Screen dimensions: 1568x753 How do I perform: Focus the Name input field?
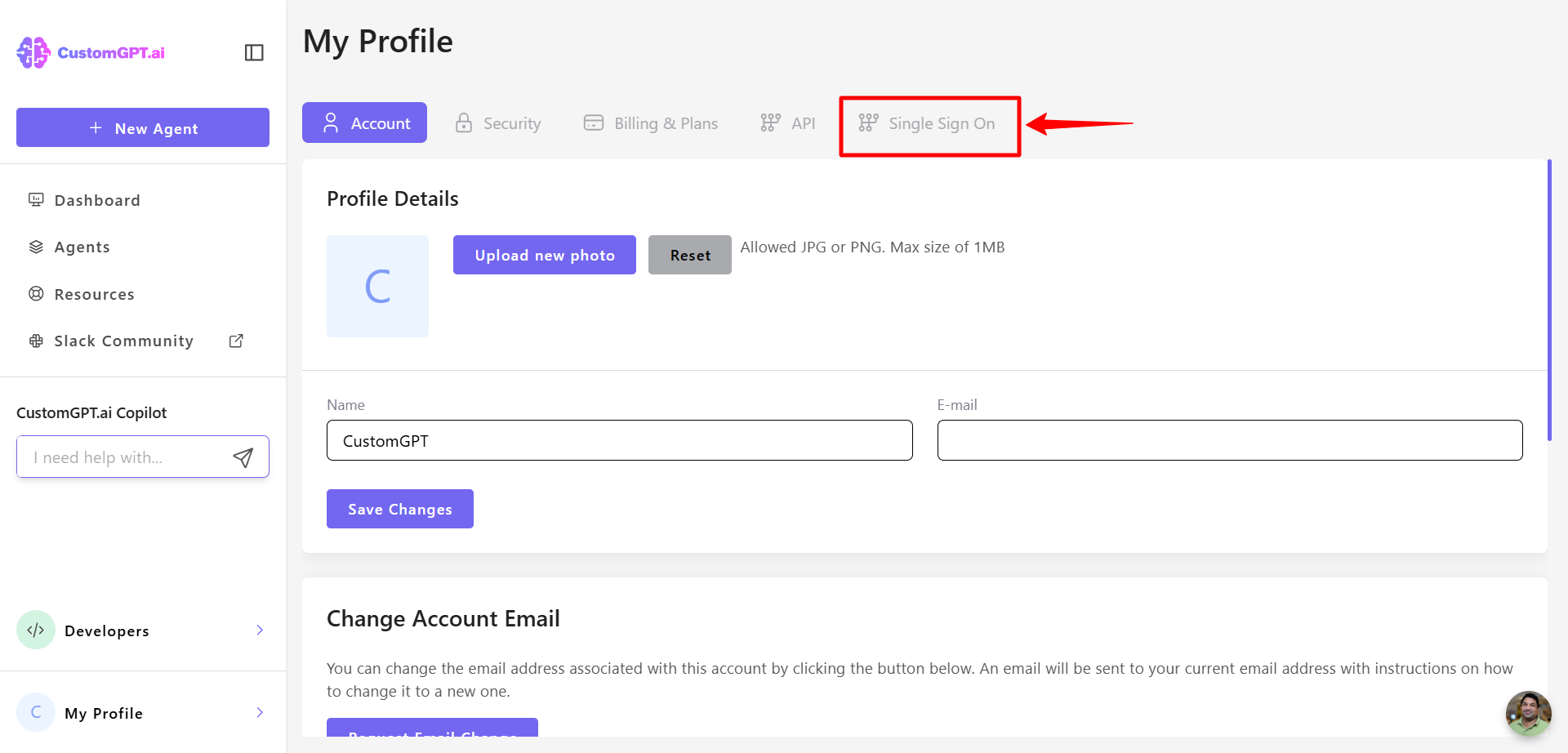(x=620, y=440)
